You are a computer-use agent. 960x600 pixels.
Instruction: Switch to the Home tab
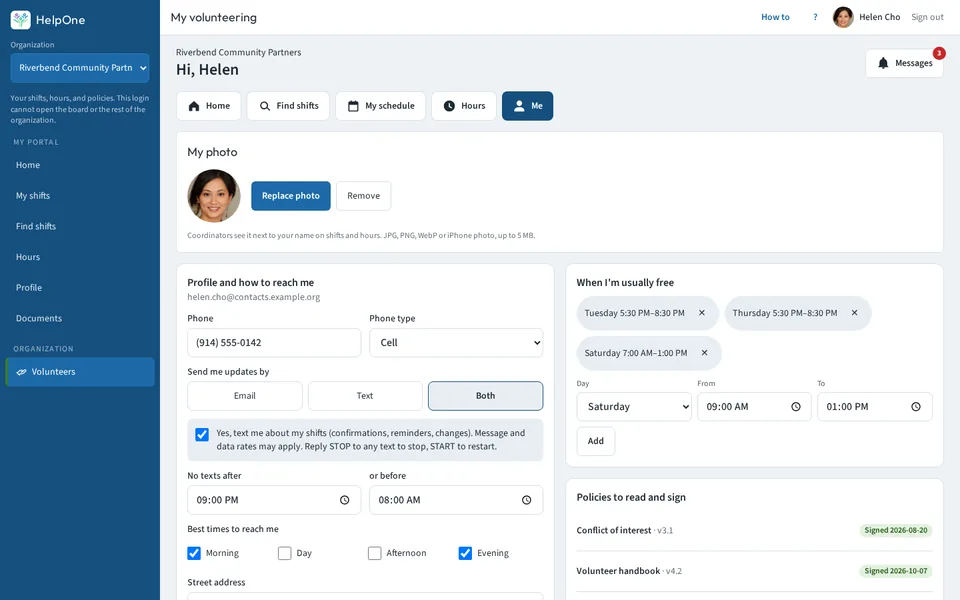tap(209, 106)
